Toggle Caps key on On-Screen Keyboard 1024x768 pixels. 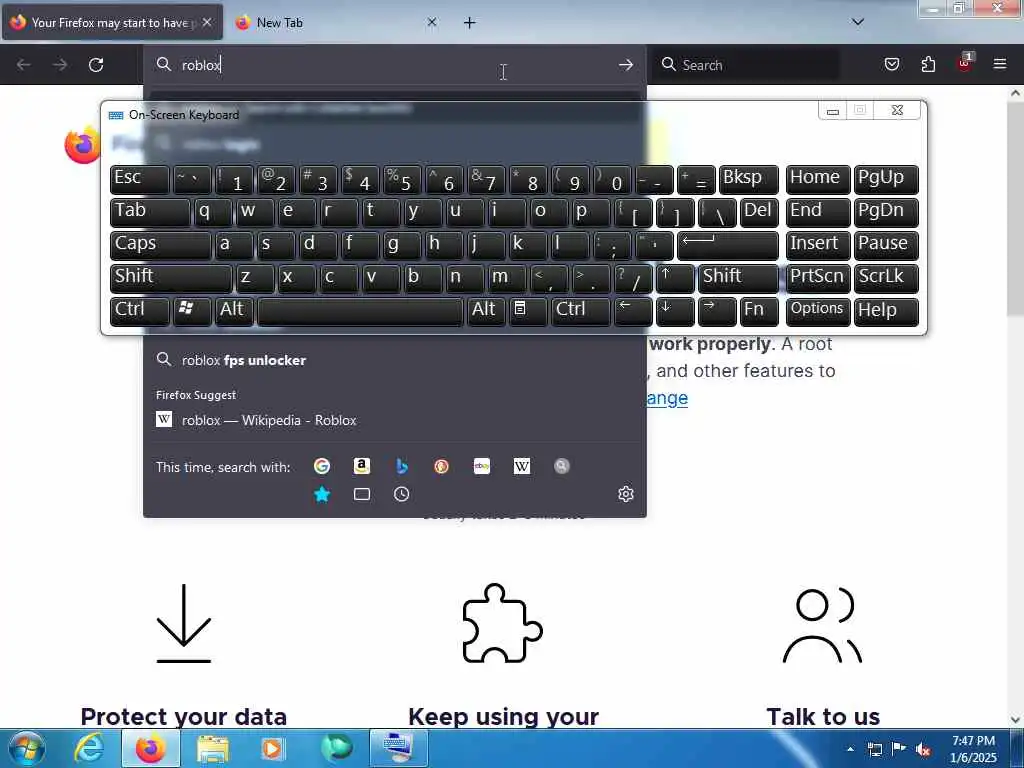tap(161, 246)
